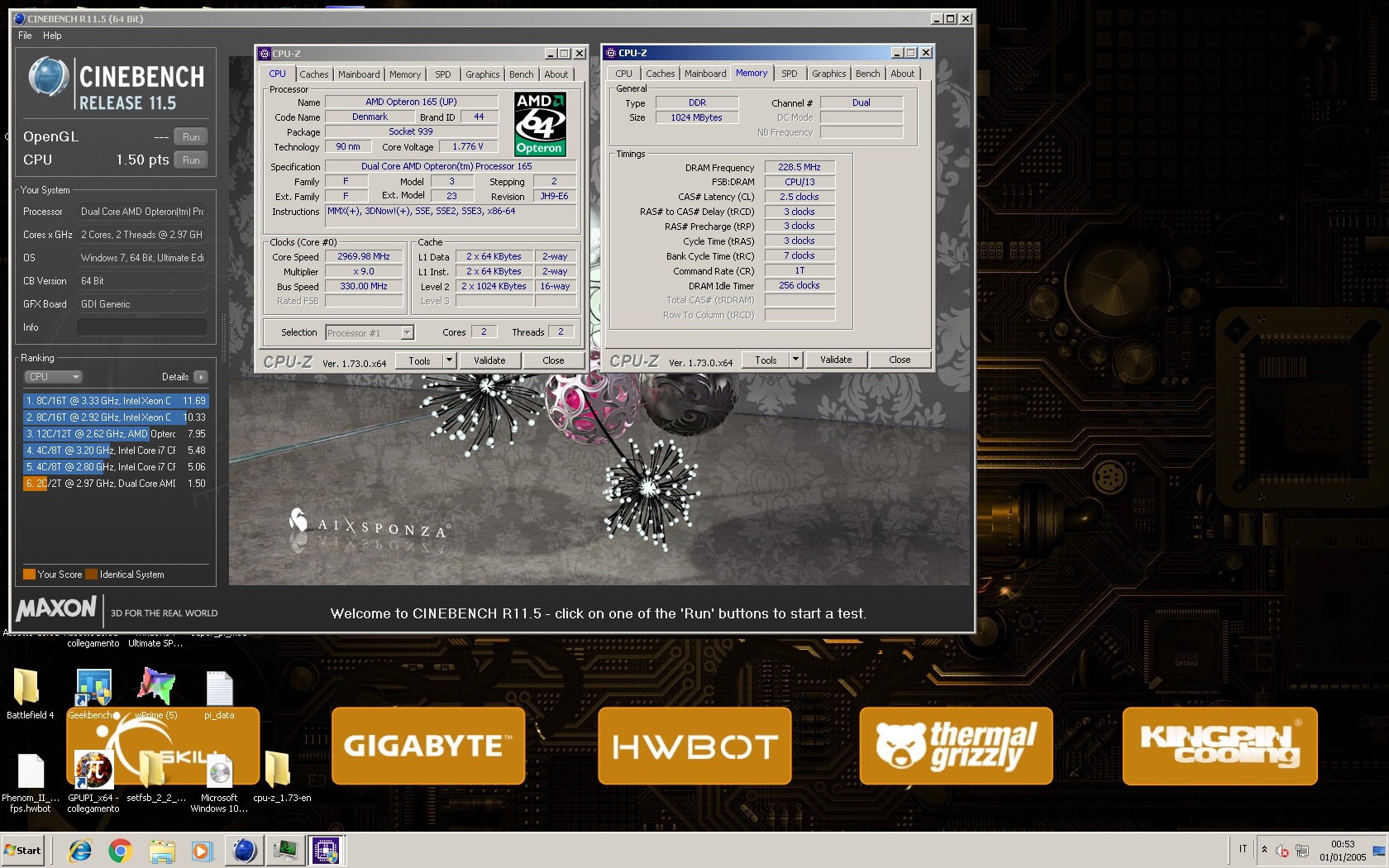This screenshot has width=1389, height=868.
Task: Click the AMD 64 Opteron logo in CPU-Z
Action: [x=540, y=124]
